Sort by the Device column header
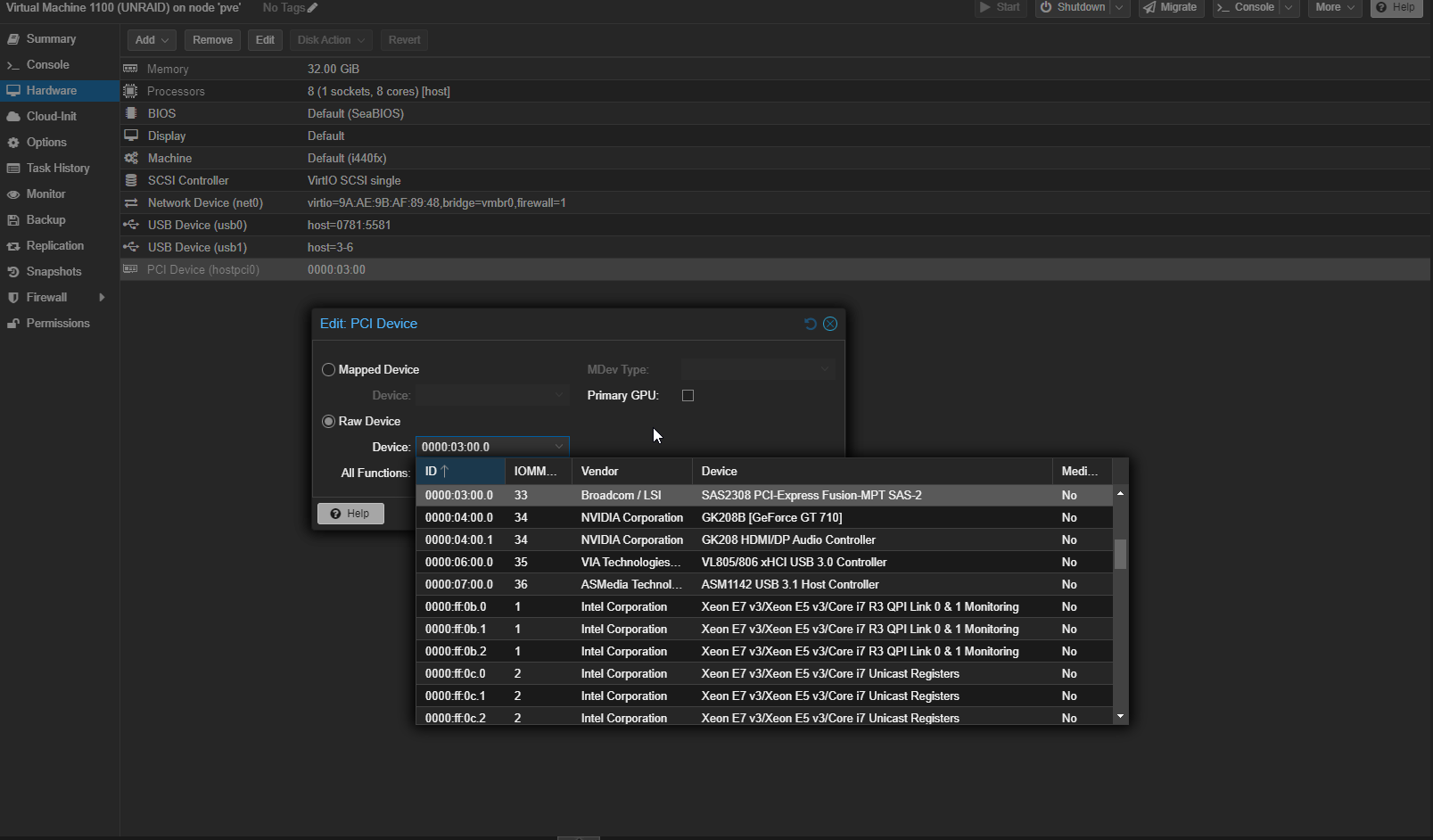 872,471
